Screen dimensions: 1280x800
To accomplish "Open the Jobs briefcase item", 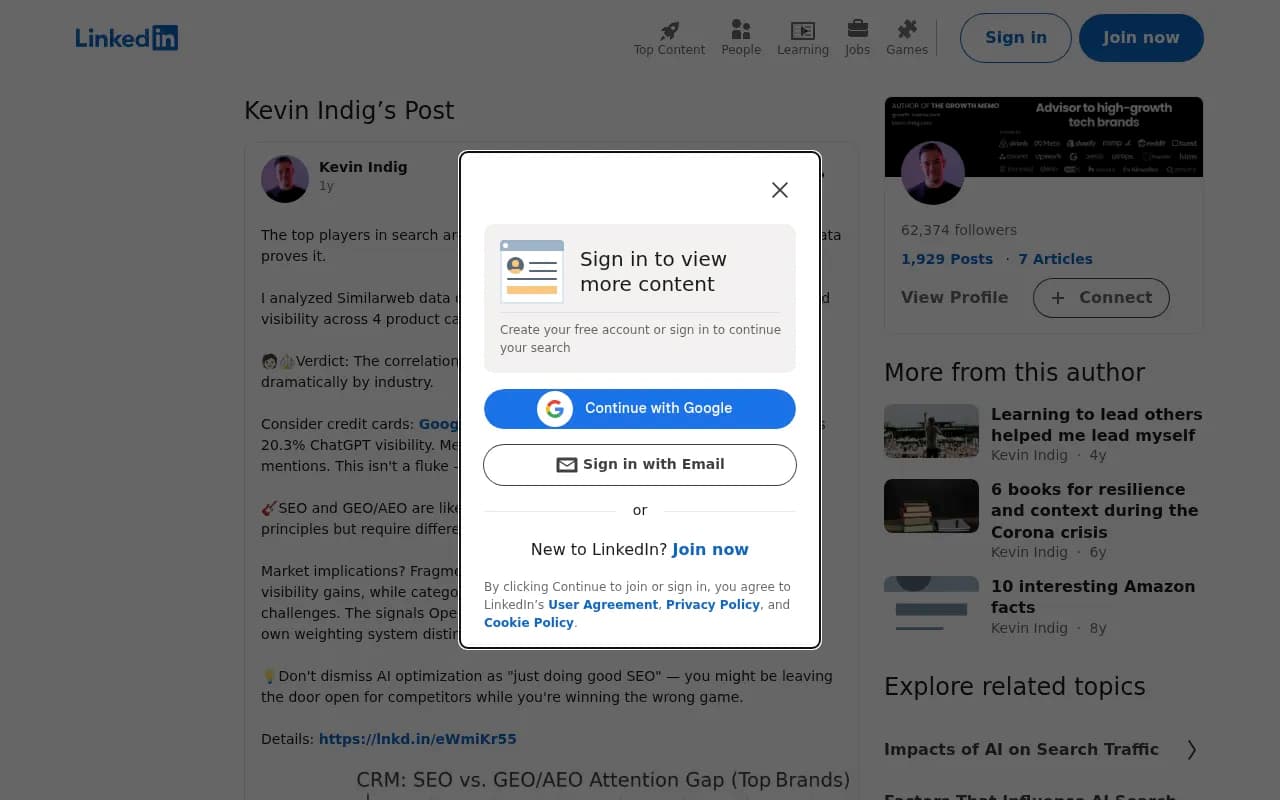I will point(857,38).
